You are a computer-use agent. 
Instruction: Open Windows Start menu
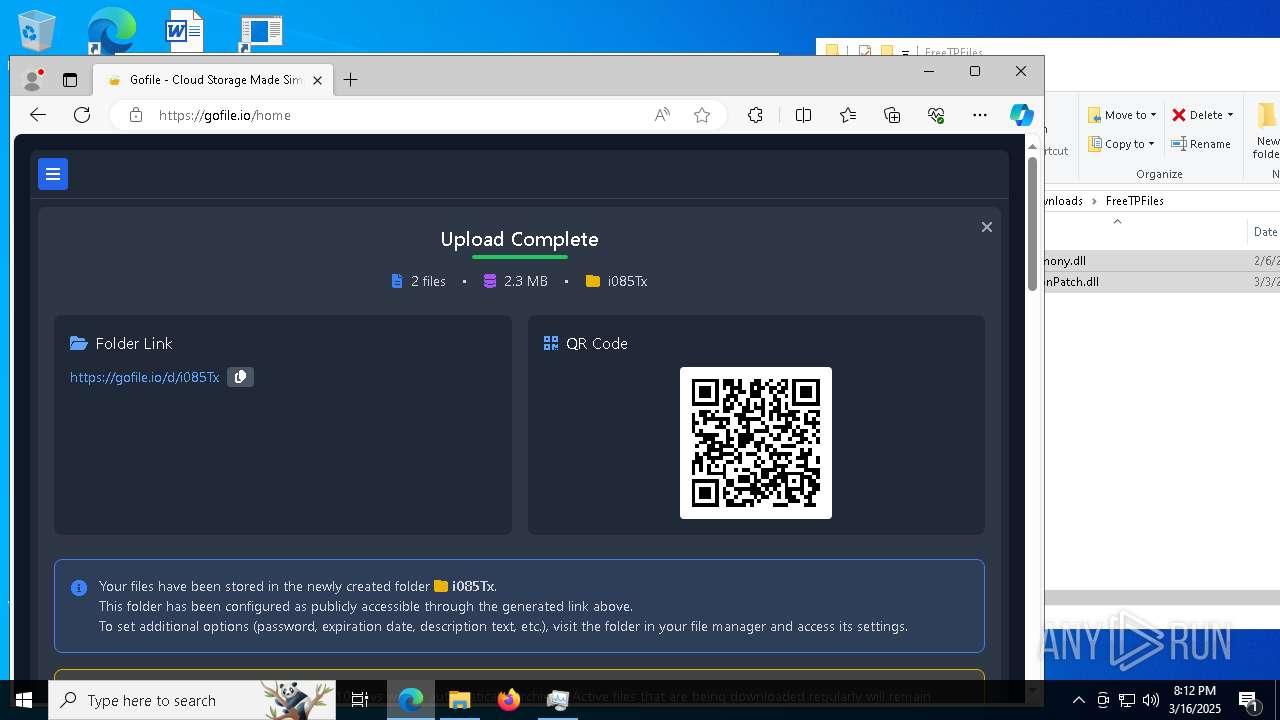click(24, 700)
